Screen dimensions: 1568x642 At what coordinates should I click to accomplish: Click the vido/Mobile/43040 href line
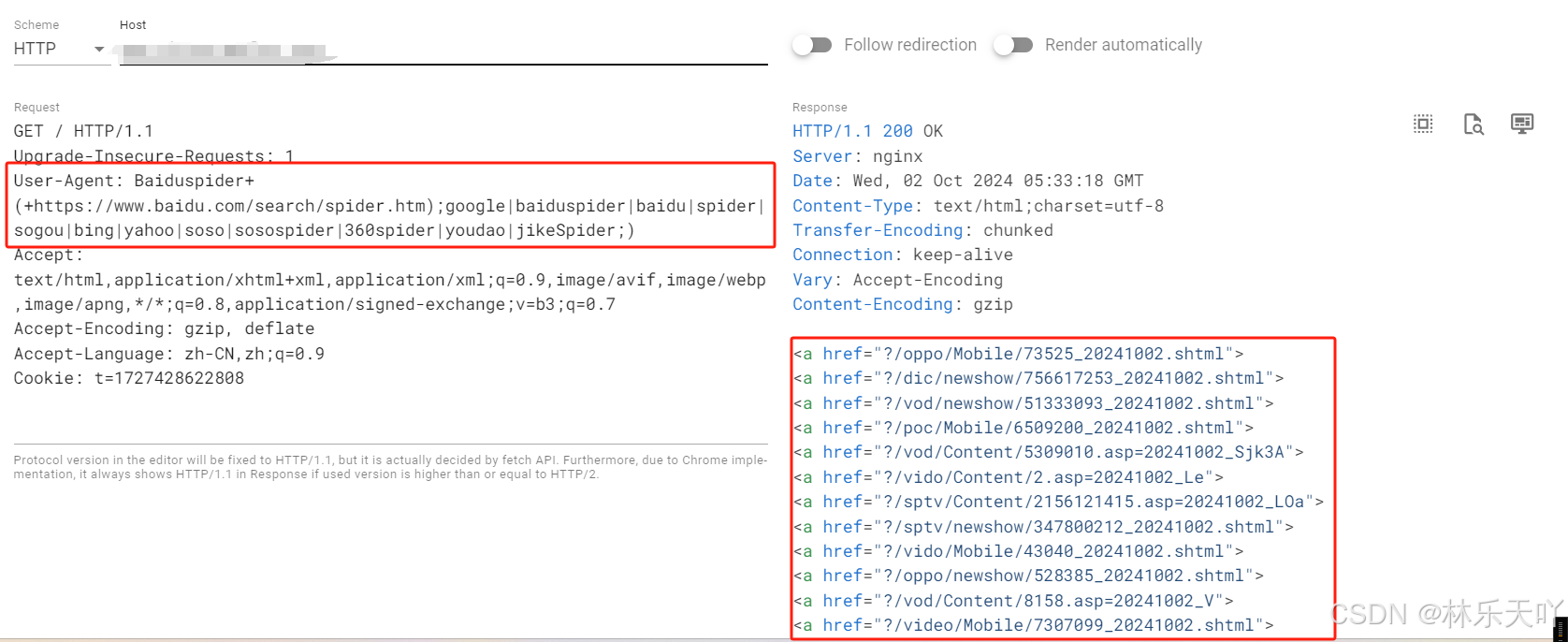point(1018,551)
